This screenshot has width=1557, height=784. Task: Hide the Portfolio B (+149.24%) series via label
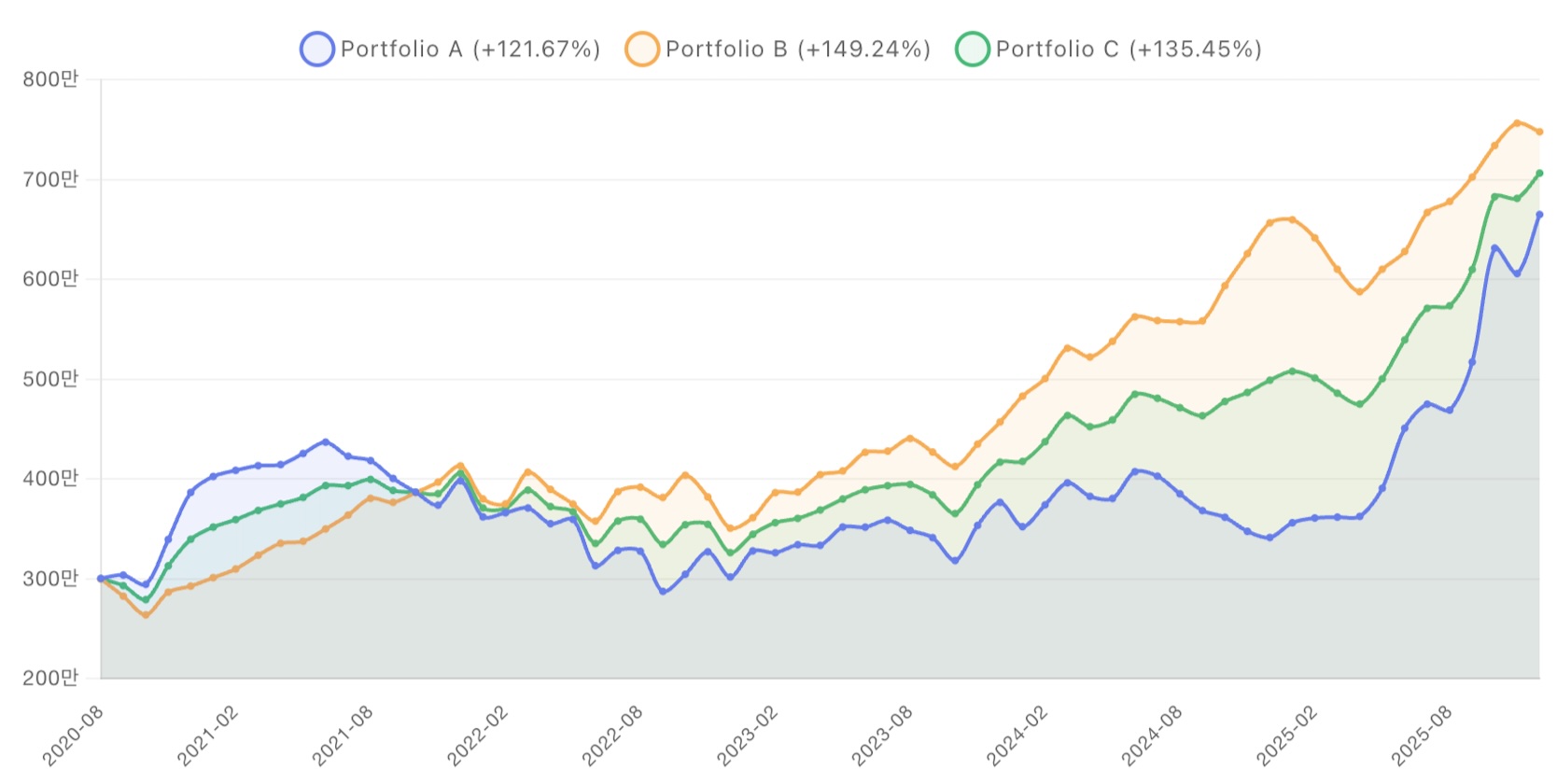coord(798,49)
